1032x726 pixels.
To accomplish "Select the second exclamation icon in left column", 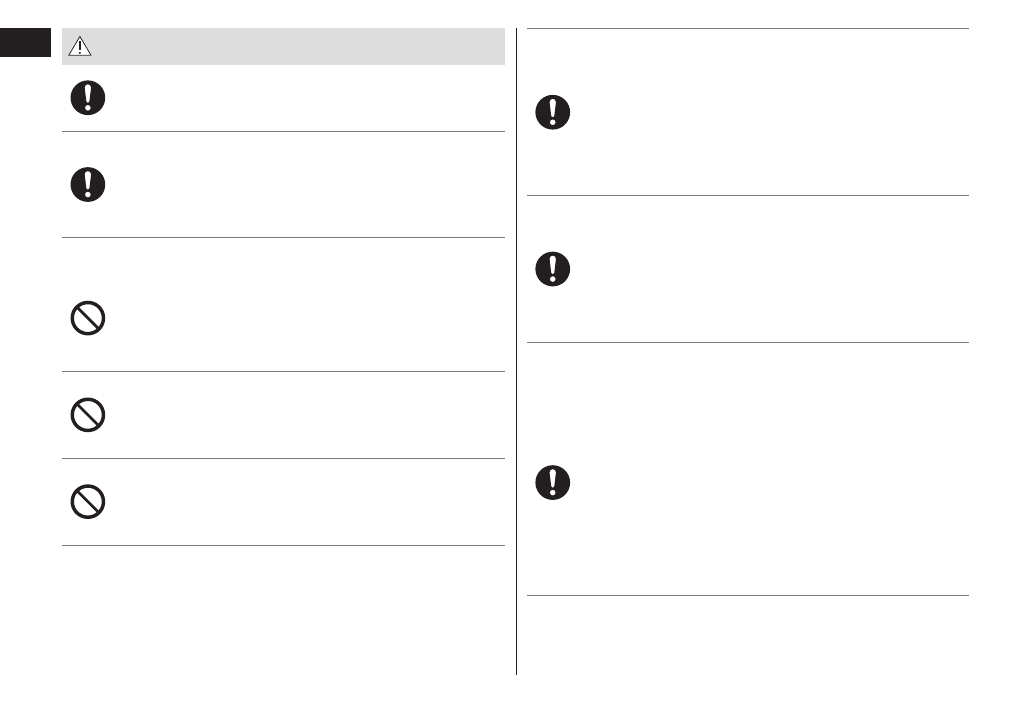I will [88, 184].
